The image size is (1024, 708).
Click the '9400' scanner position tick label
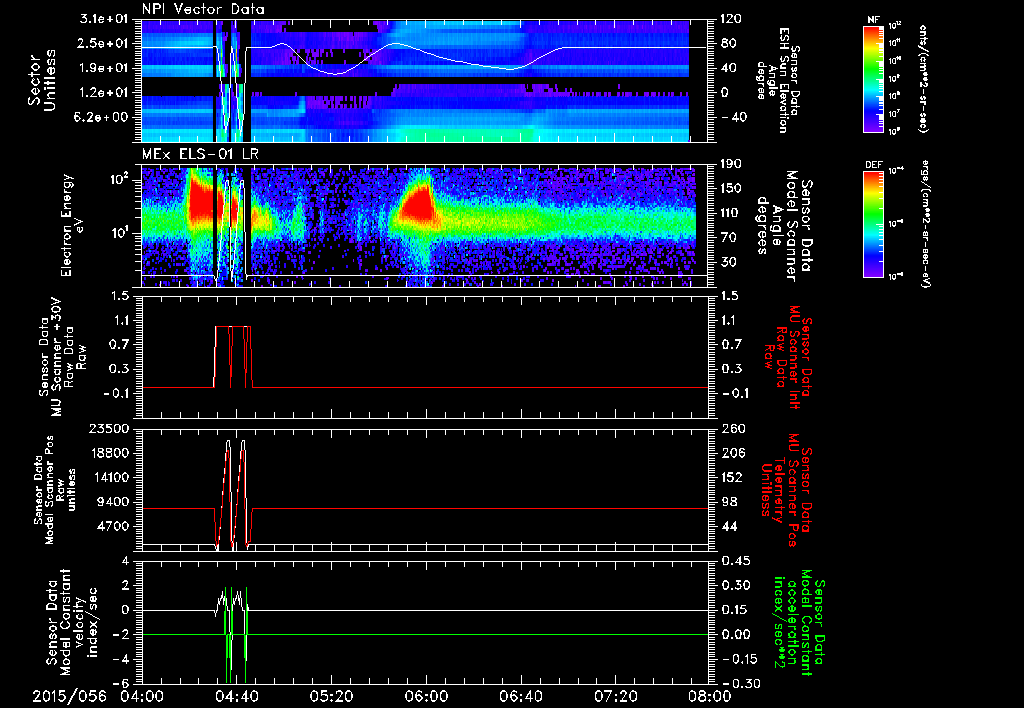(114, 502)
